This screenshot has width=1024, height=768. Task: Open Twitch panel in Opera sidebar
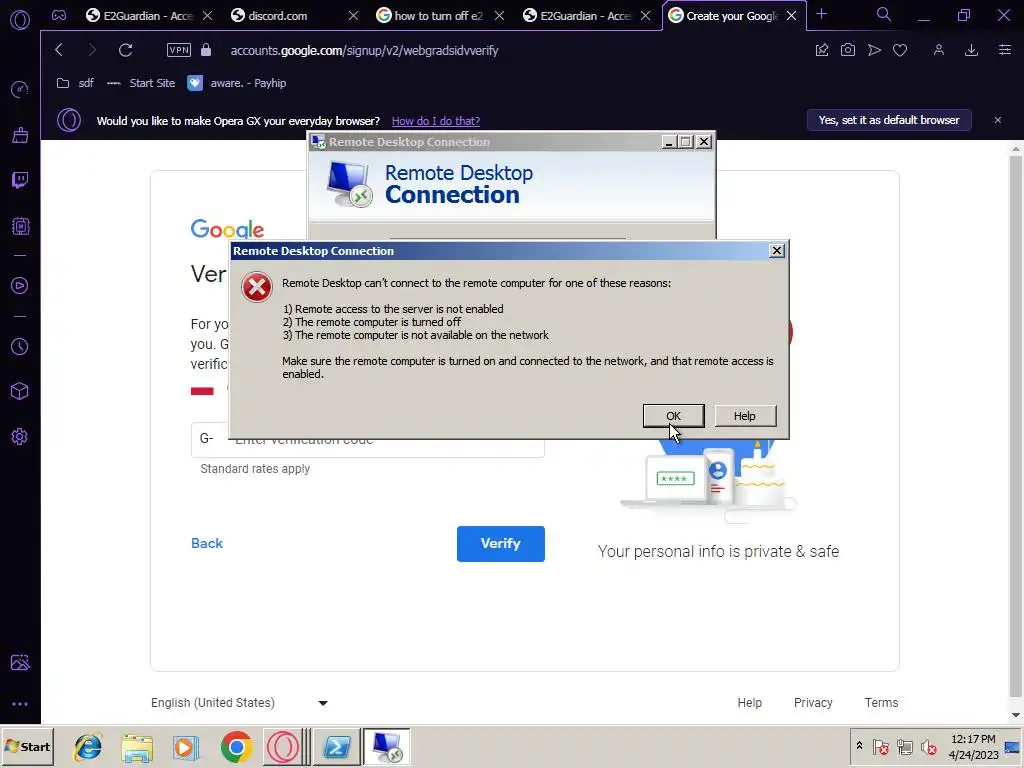pos(20,180)
